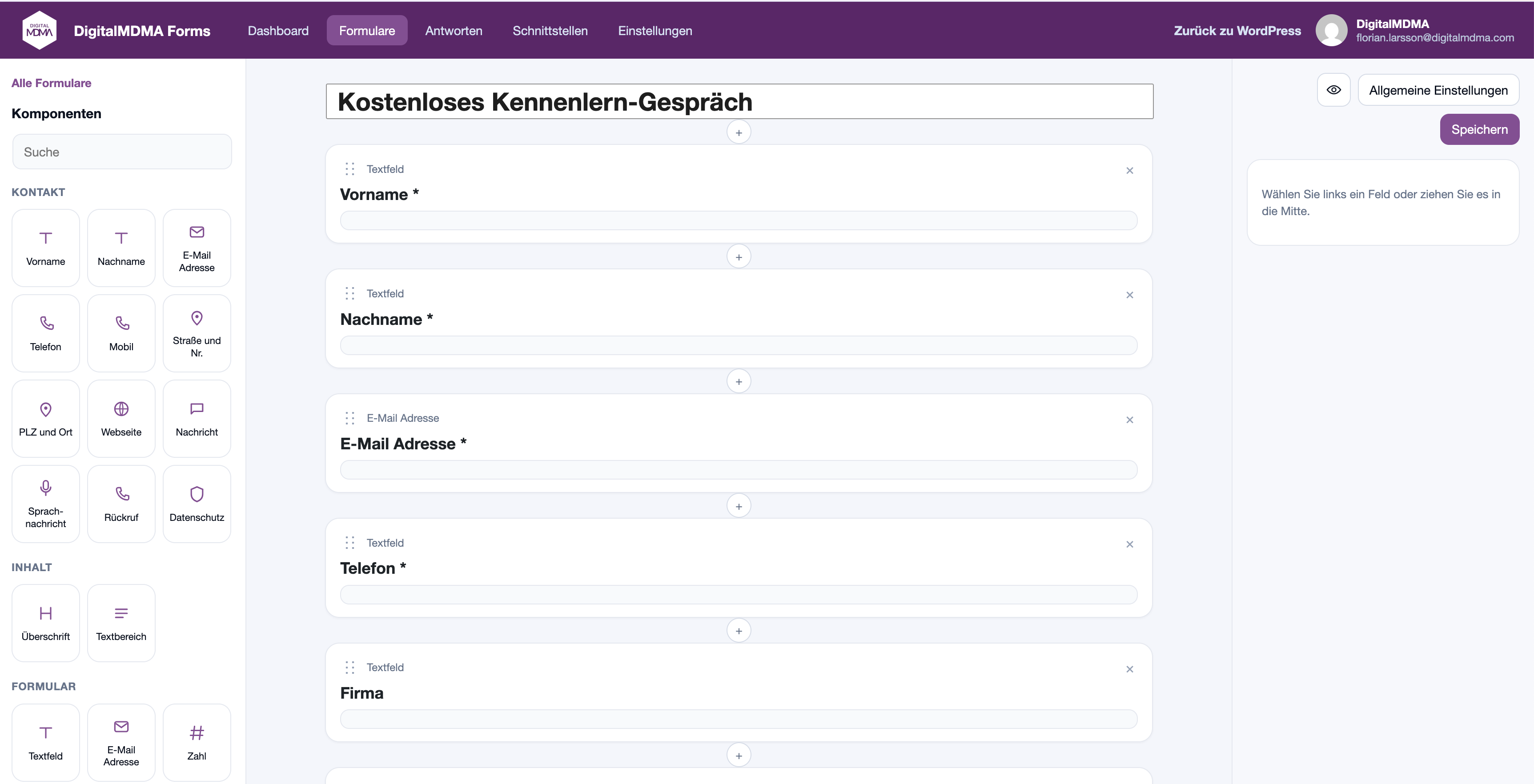Add the Nachname contact component
Viewport: 1534px width, 784px height.
(121, 248)
